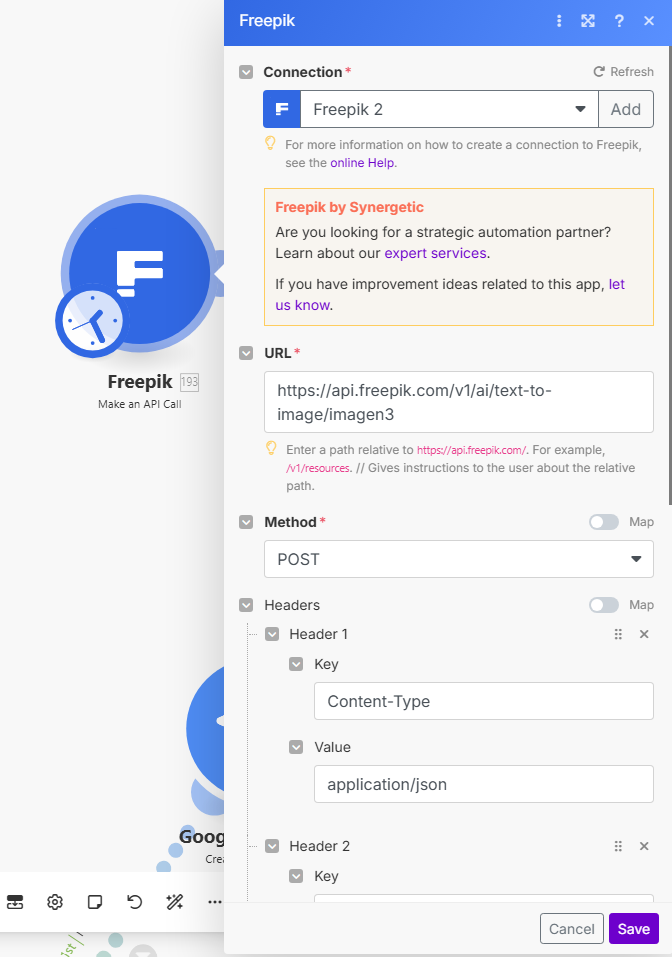Remove Header 1 with its X icon
The height and width of the screenshot is (957, 672).
(x=644, y=634)
